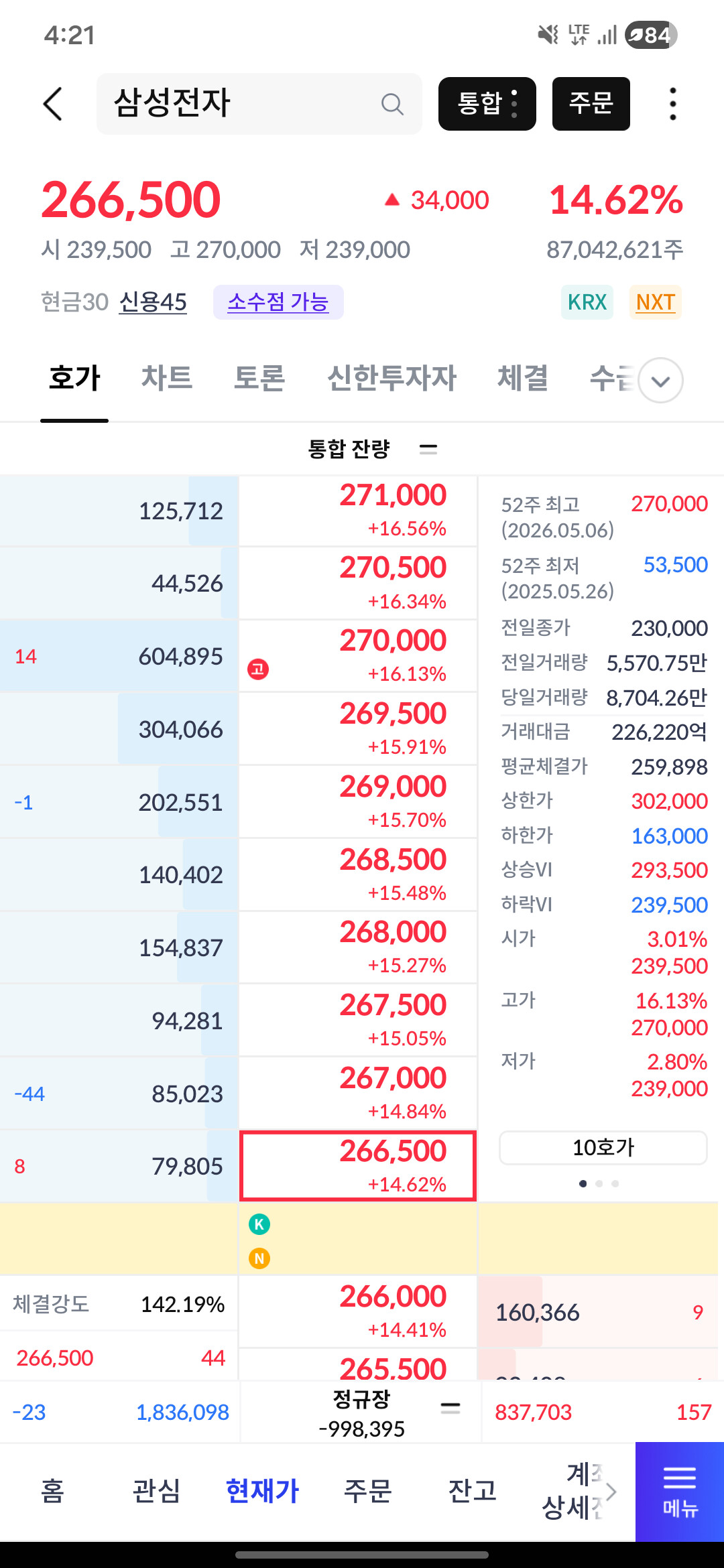The image size is (724, 1568).
Task: Tap the search magnifier icon
Action: coord(392,104)
